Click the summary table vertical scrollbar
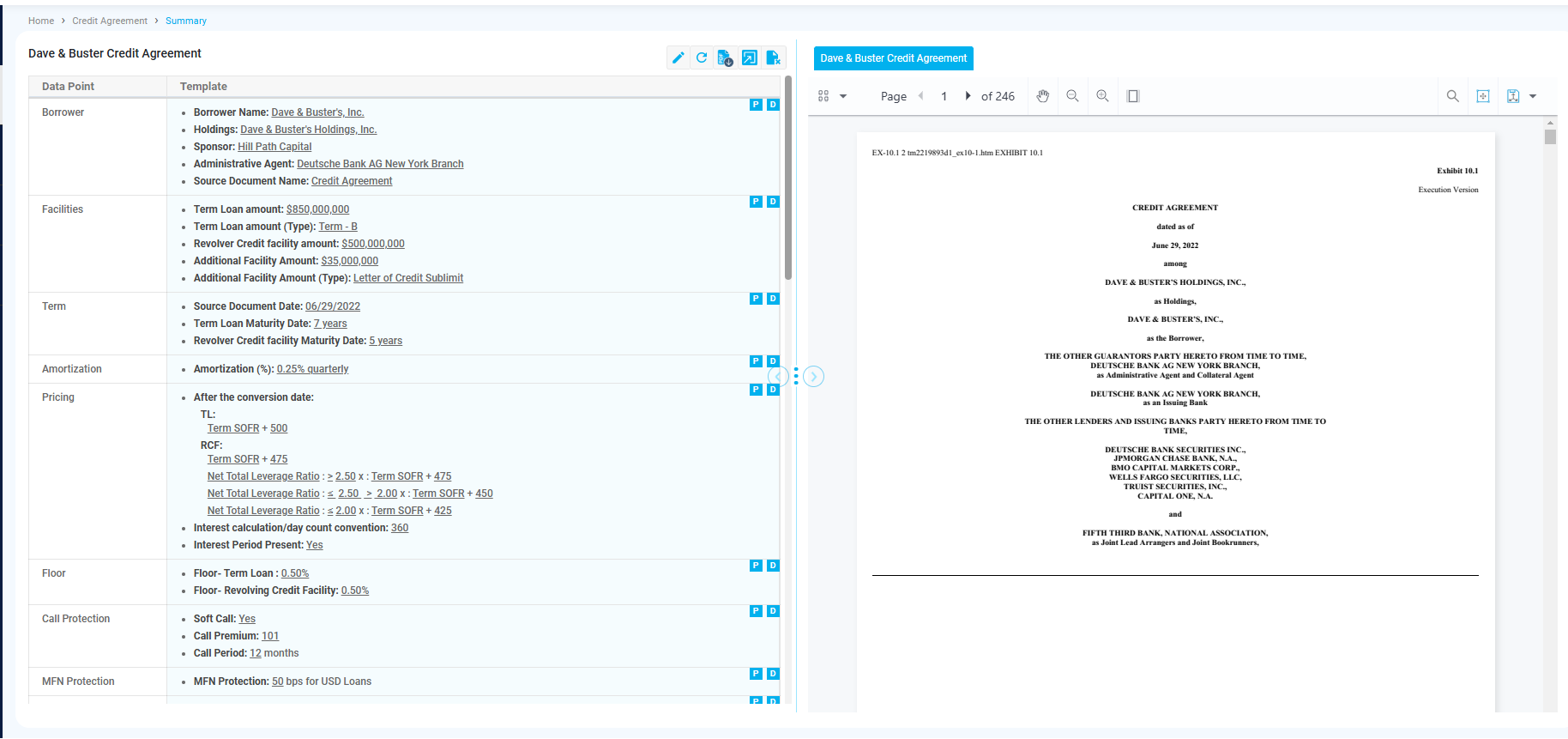This screenshot has height=739, width=1568. pos(787,178)
